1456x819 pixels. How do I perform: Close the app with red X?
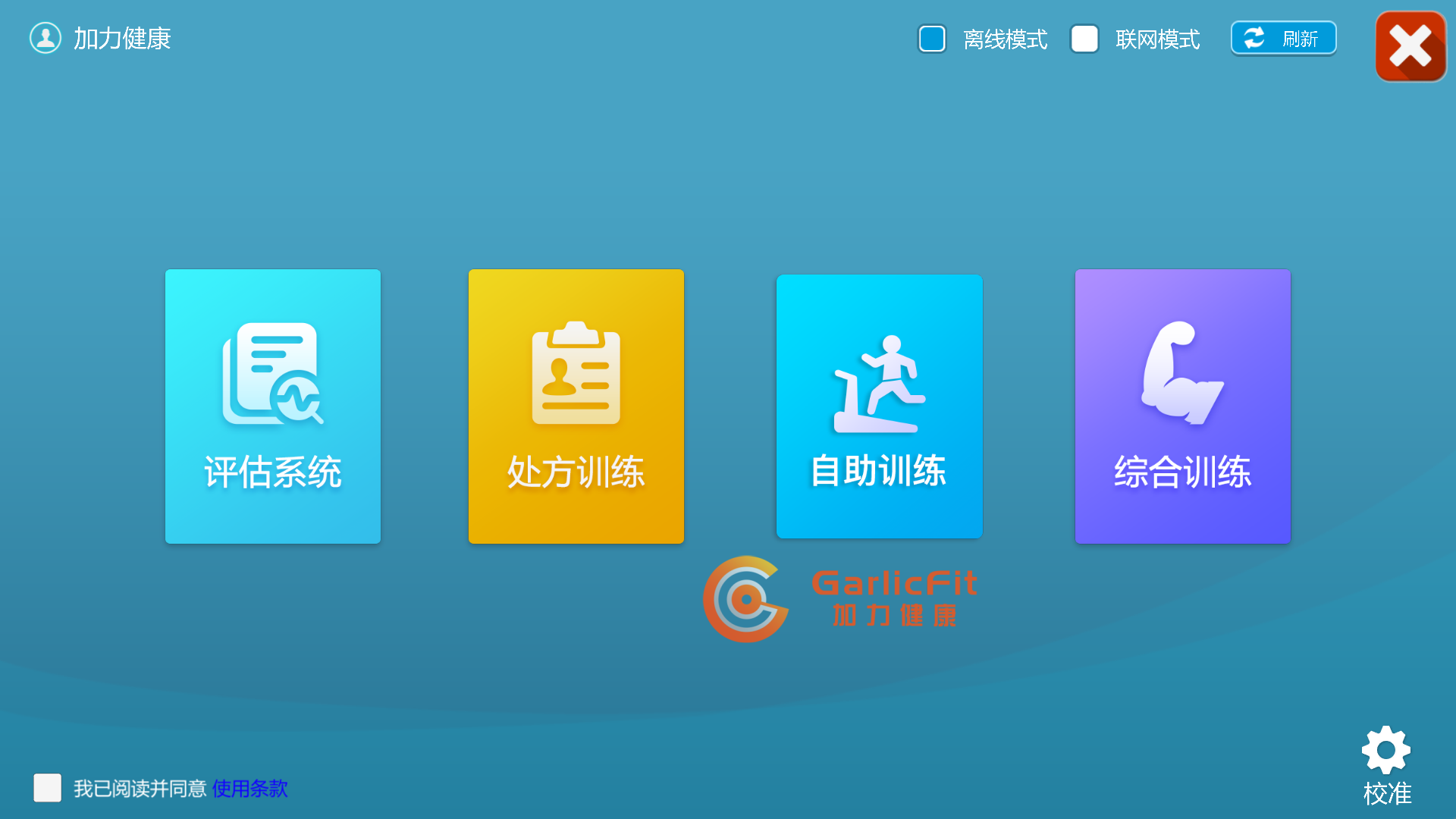1410,46
